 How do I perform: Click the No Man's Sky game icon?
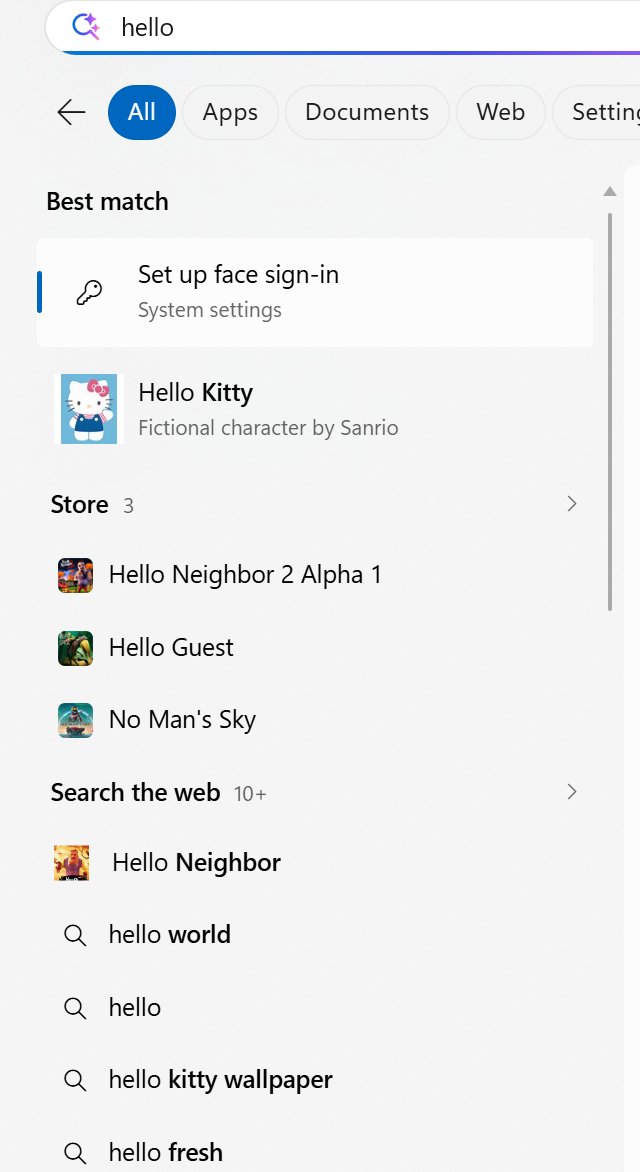pos(76,721)
